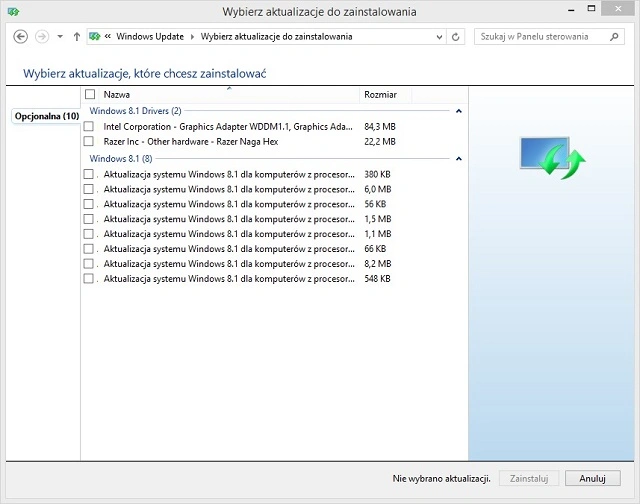
Task: Select the Opcjonalna (10) tab
Action: [46, 116]
